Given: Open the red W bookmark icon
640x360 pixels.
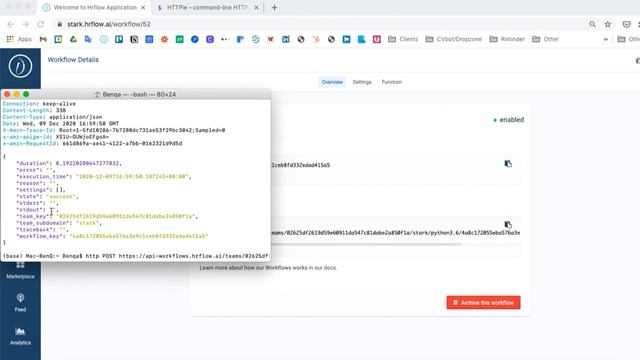Looking at the screenshot, I should 270,39.
